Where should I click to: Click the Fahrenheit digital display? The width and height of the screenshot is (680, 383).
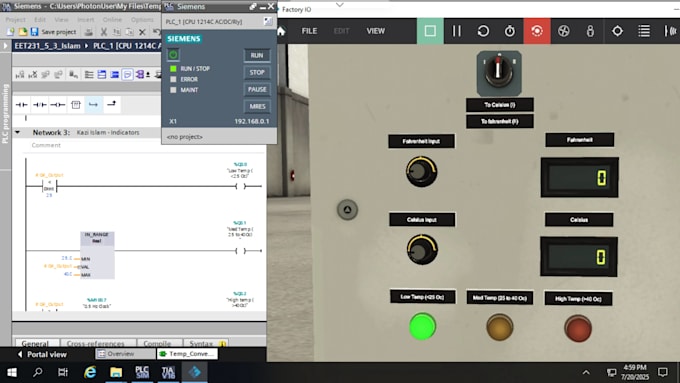tap(579, 177)
